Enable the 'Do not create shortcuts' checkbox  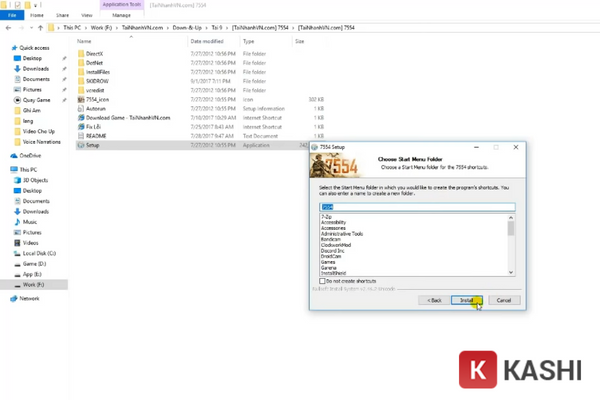(322, 281)
